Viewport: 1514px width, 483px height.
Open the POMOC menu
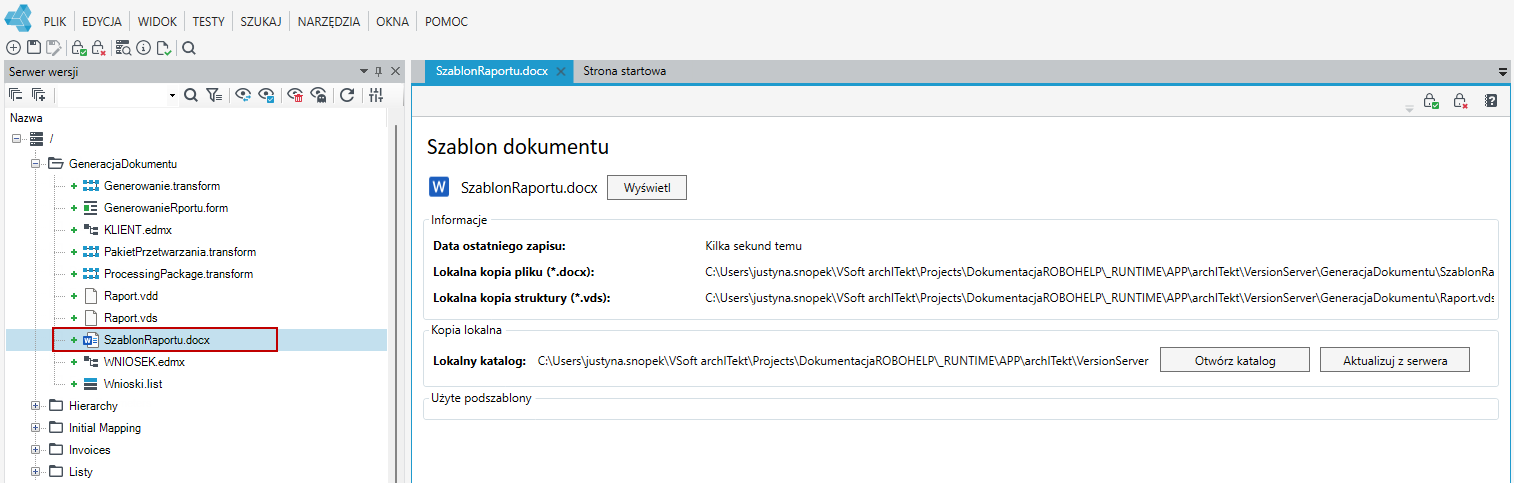pos(446,21)
